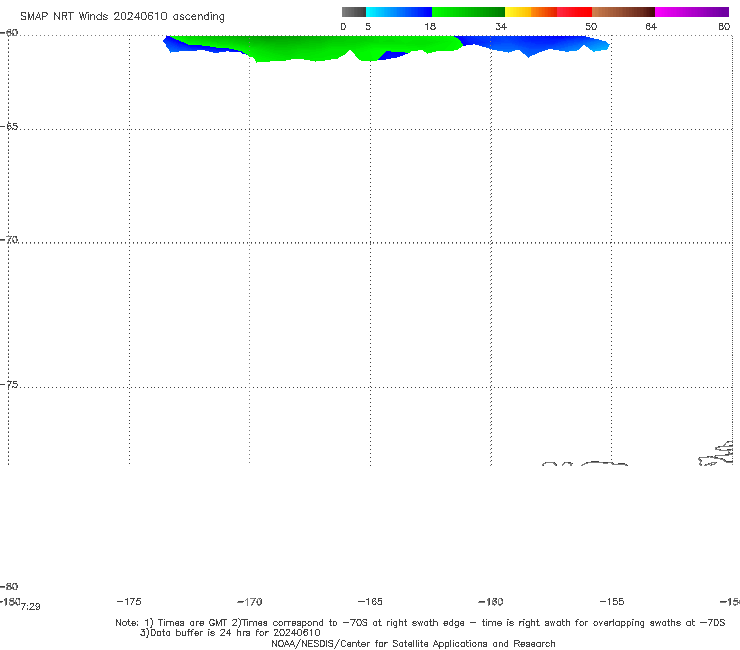The height and width of the screenshot is (650, 740).
Task: Select the brown segment of the colorbar
Action: (623, 12)
